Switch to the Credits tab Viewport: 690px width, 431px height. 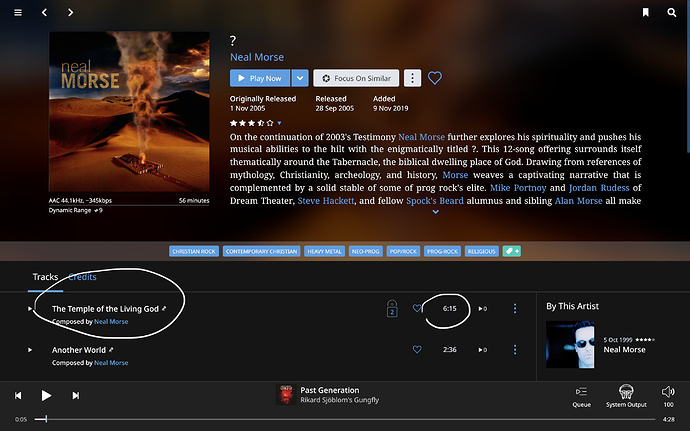click(x=82, y=277)
